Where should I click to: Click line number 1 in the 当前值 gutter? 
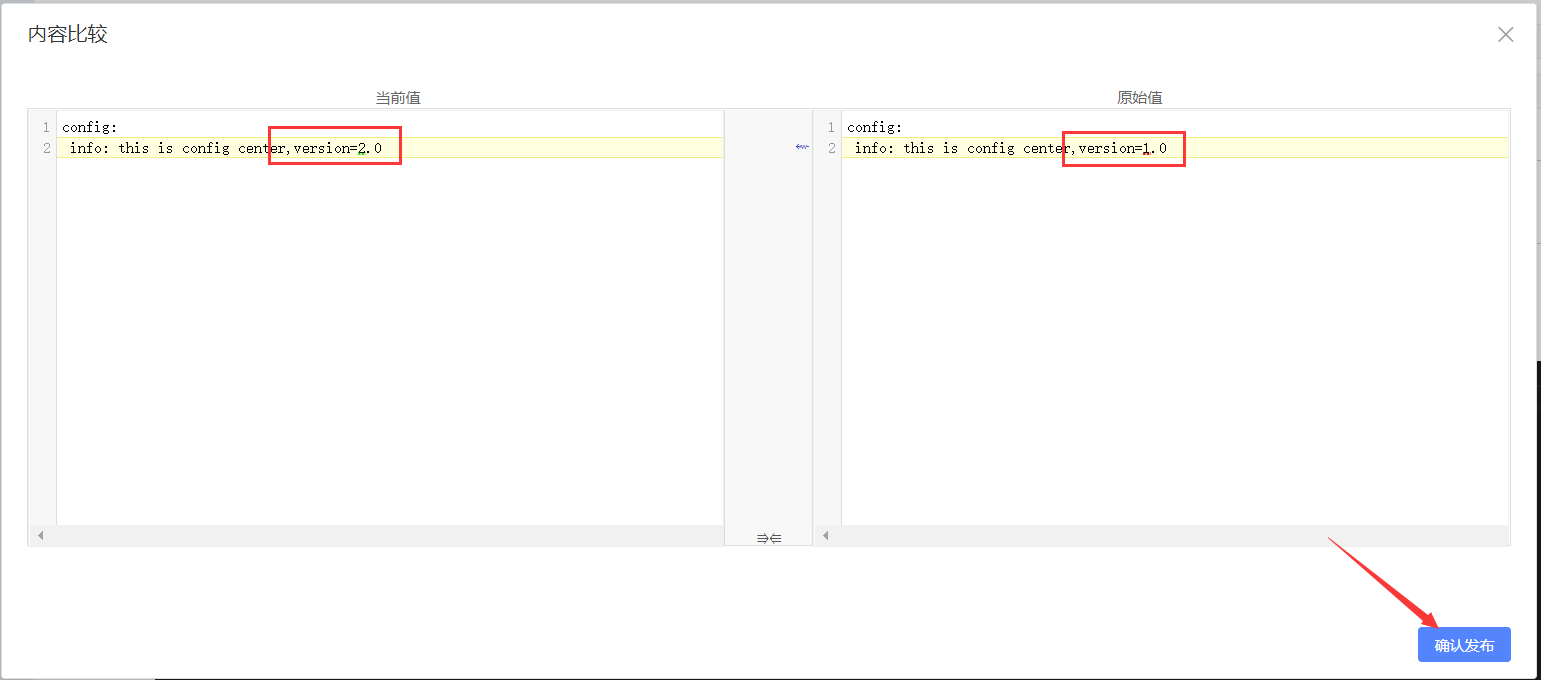coord(45,127)
